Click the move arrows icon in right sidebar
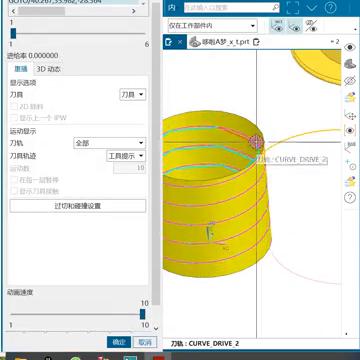The height and width of the screenshot is (360, 360). click(350, 116)
